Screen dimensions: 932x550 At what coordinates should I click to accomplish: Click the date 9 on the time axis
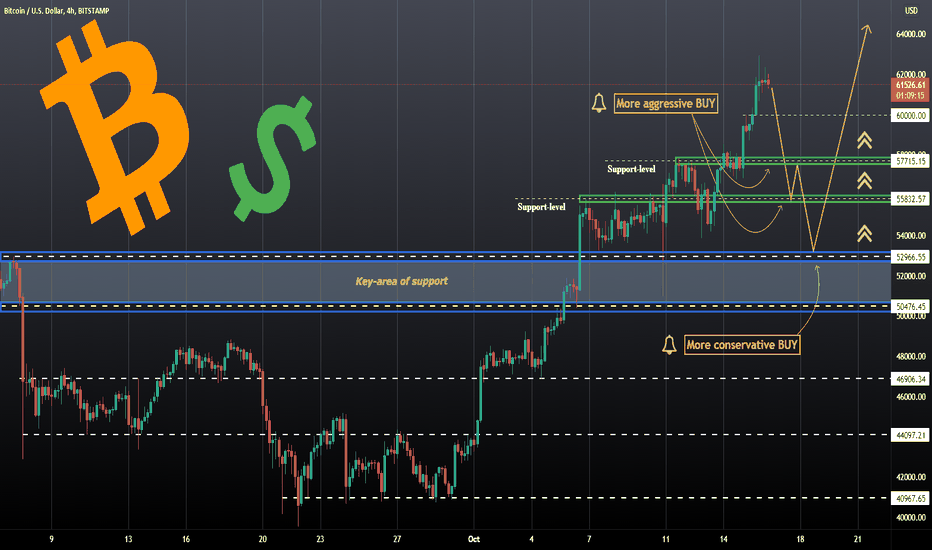click(x=52, y=539)
